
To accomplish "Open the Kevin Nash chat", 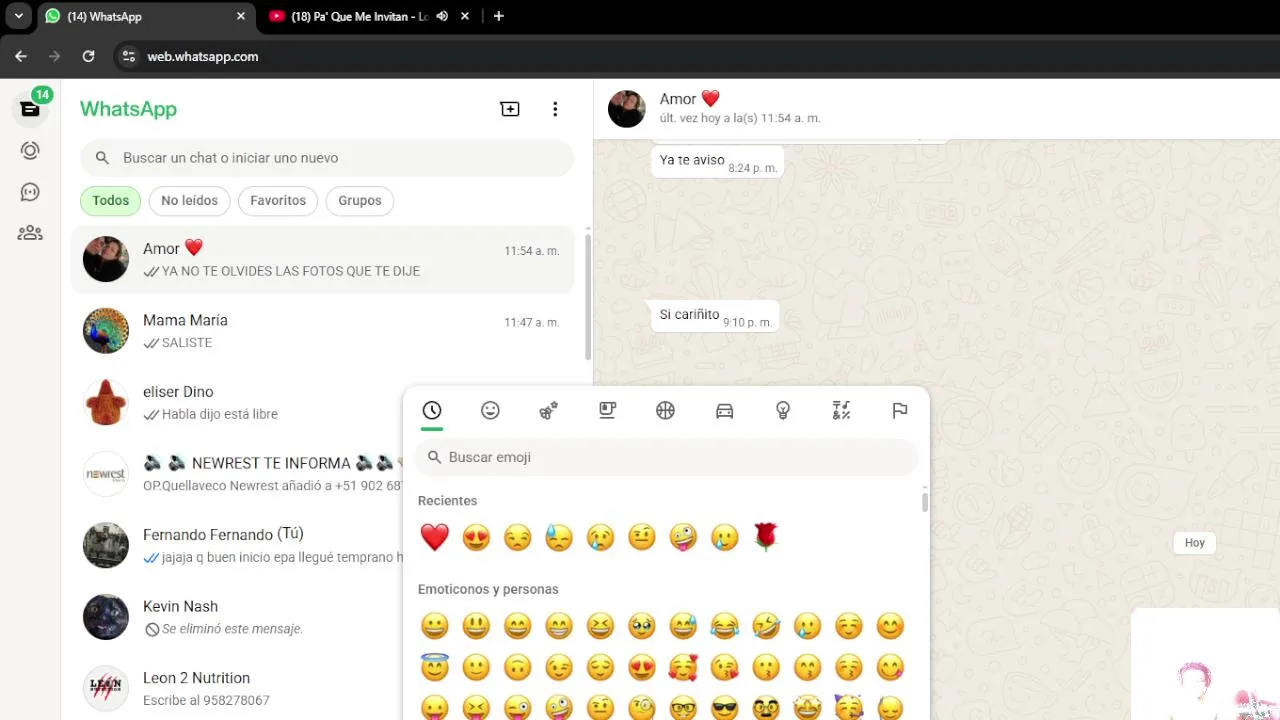I will coord(237,617).
